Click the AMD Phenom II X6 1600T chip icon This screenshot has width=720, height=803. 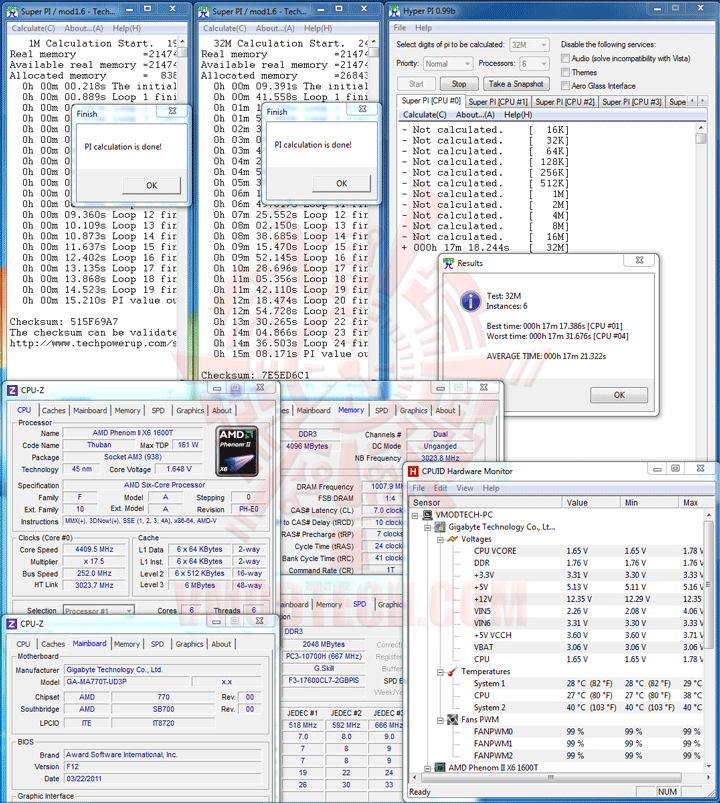click(440, 767)
